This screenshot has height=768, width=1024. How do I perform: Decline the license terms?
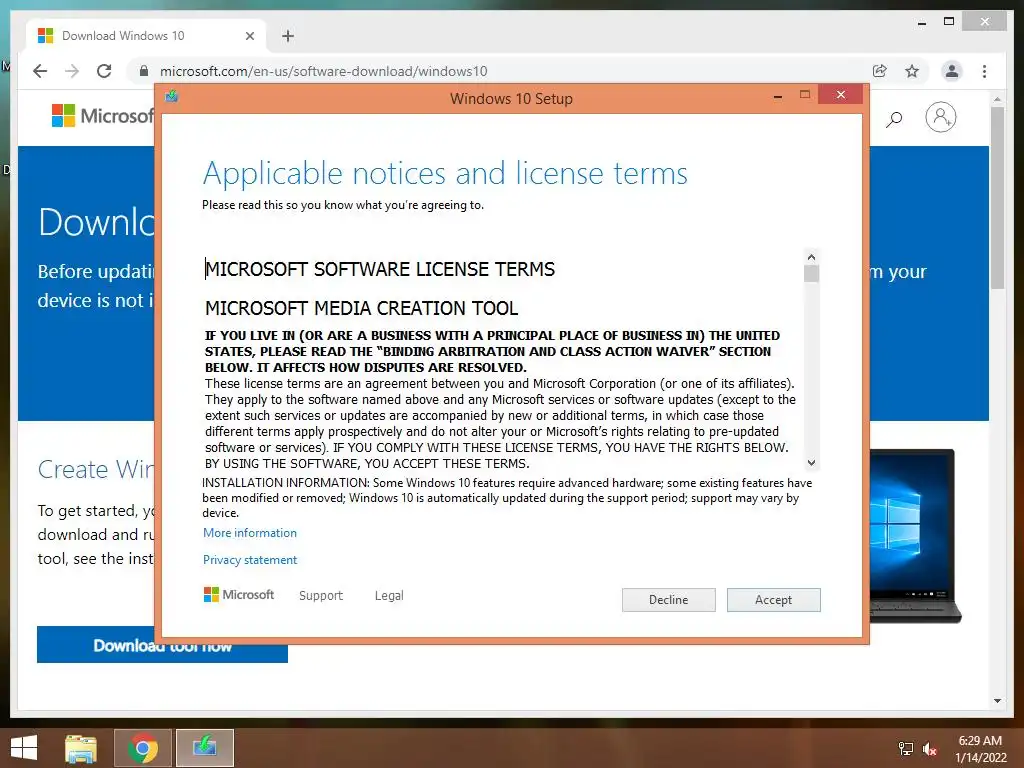668,600
